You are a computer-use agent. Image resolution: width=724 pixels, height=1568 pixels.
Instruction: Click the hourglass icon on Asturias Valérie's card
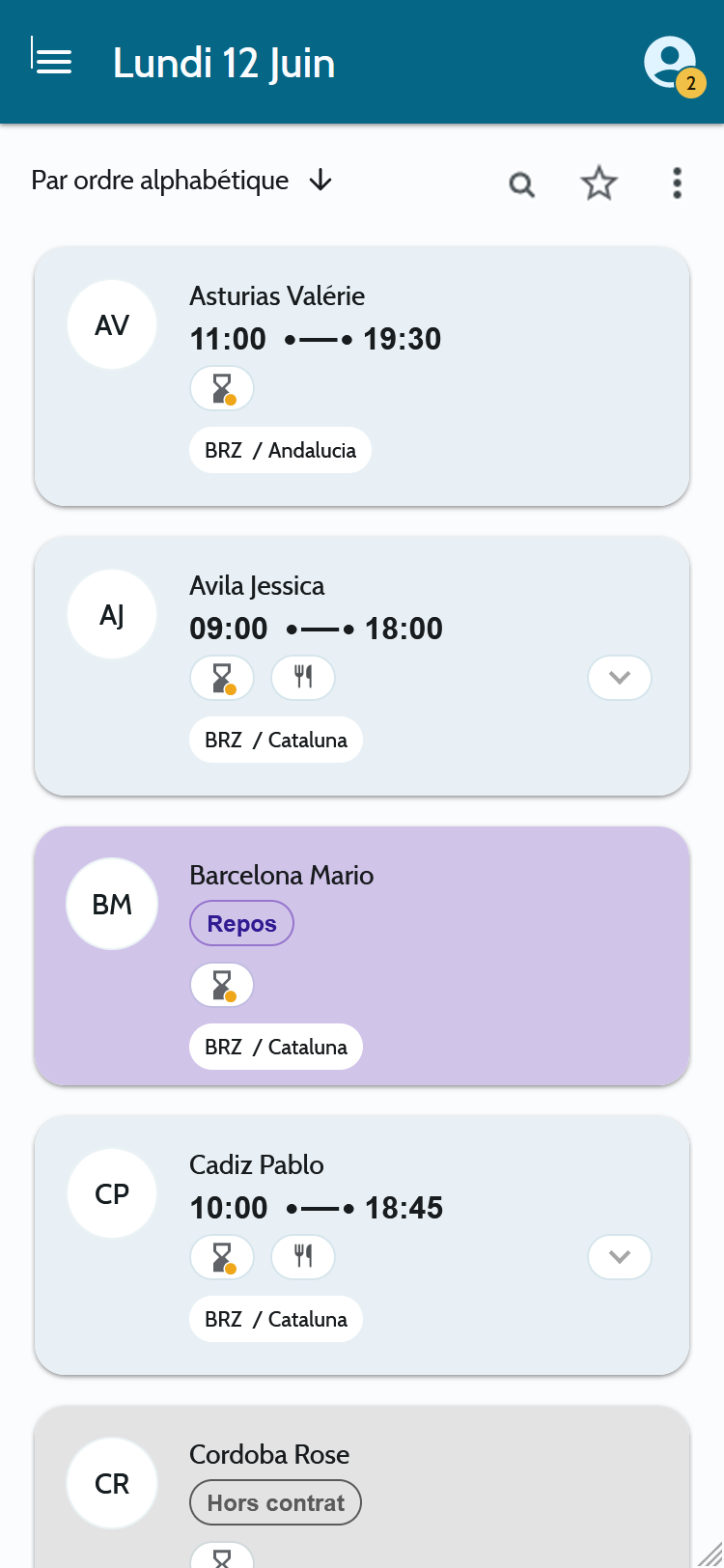pyautogui.click(x=222, y=388)
